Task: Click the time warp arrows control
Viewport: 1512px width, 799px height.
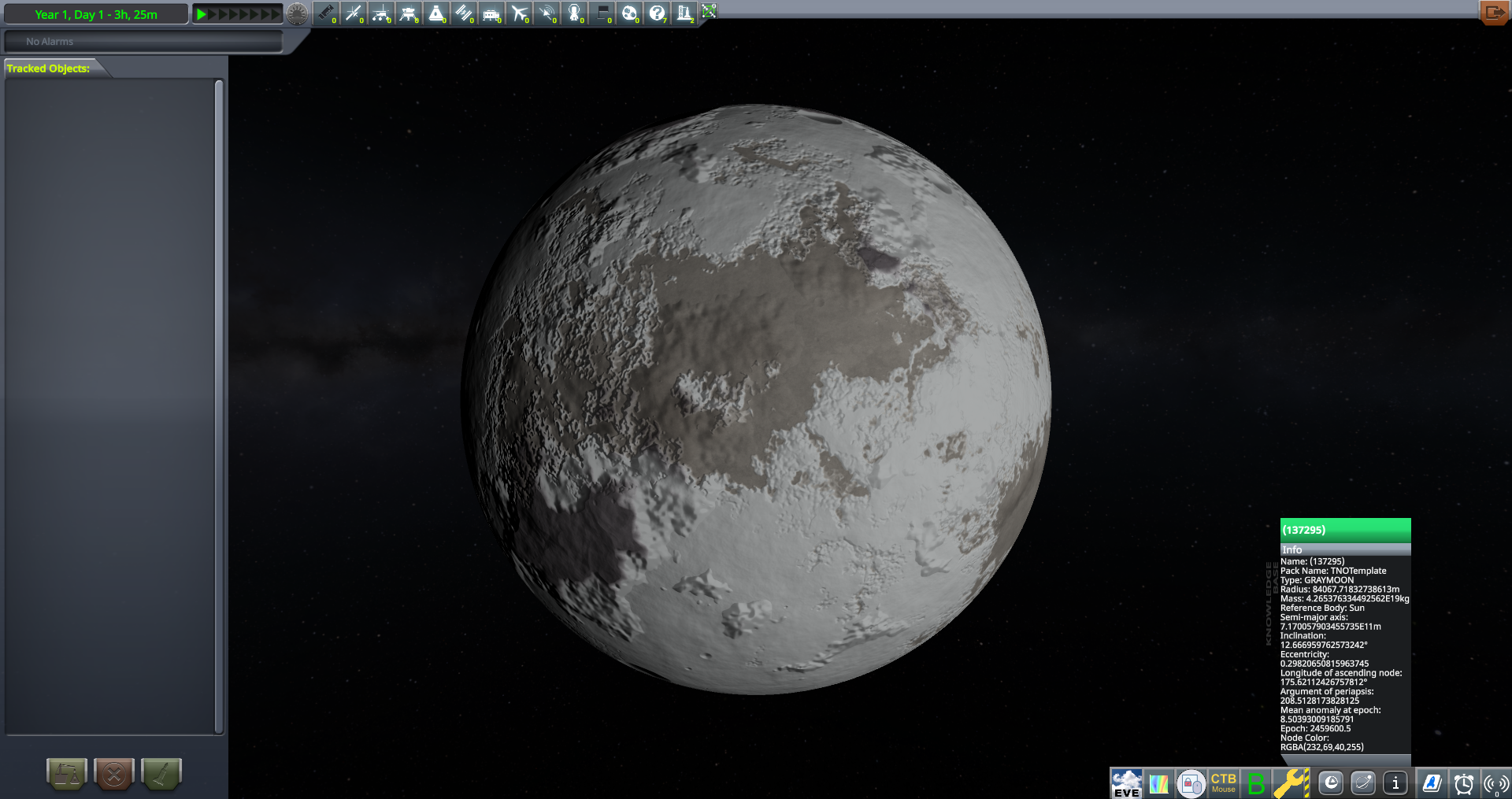Action: 237,14
